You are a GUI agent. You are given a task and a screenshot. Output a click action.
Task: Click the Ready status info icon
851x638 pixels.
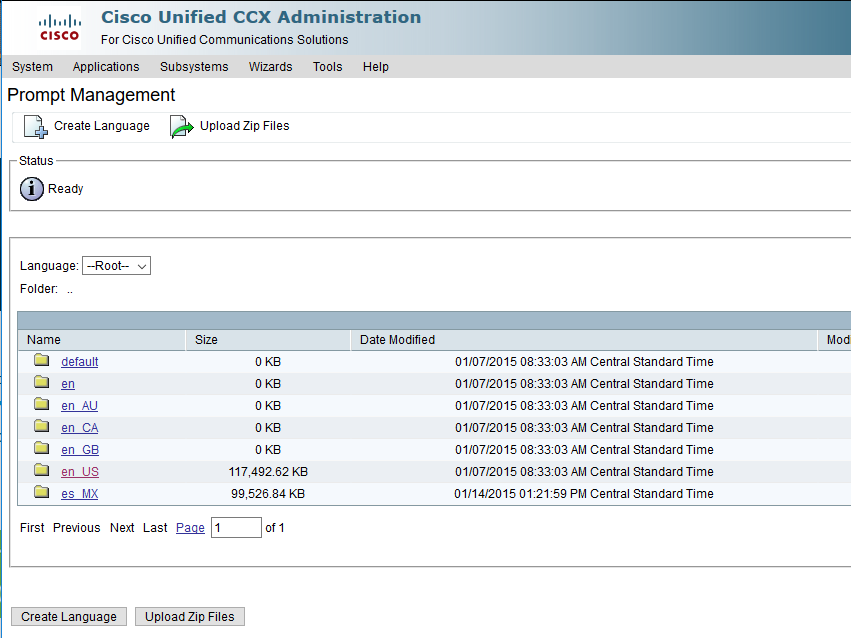31,189
